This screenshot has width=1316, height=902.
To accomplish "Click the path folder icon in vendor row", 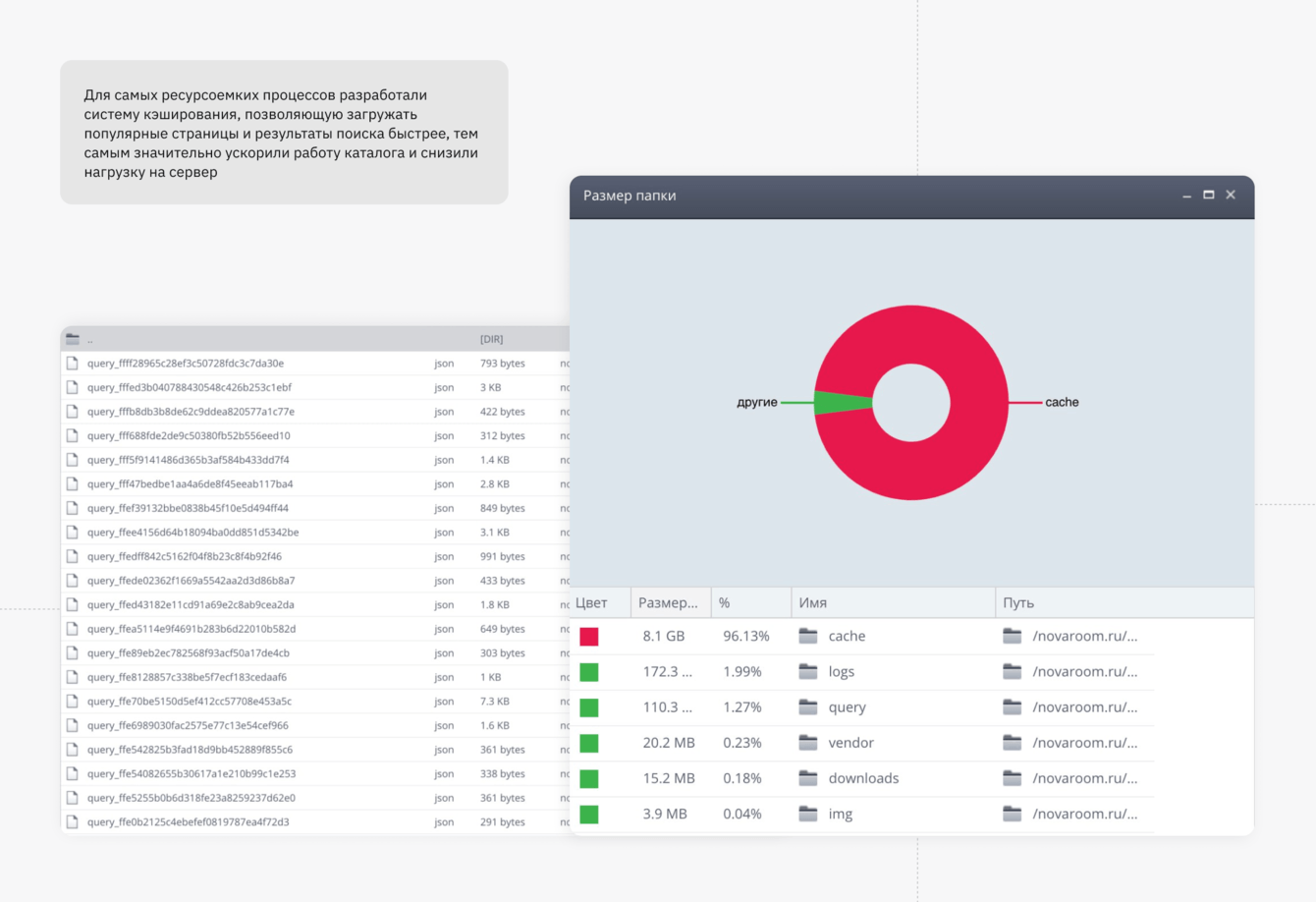I will (1013, 742).
